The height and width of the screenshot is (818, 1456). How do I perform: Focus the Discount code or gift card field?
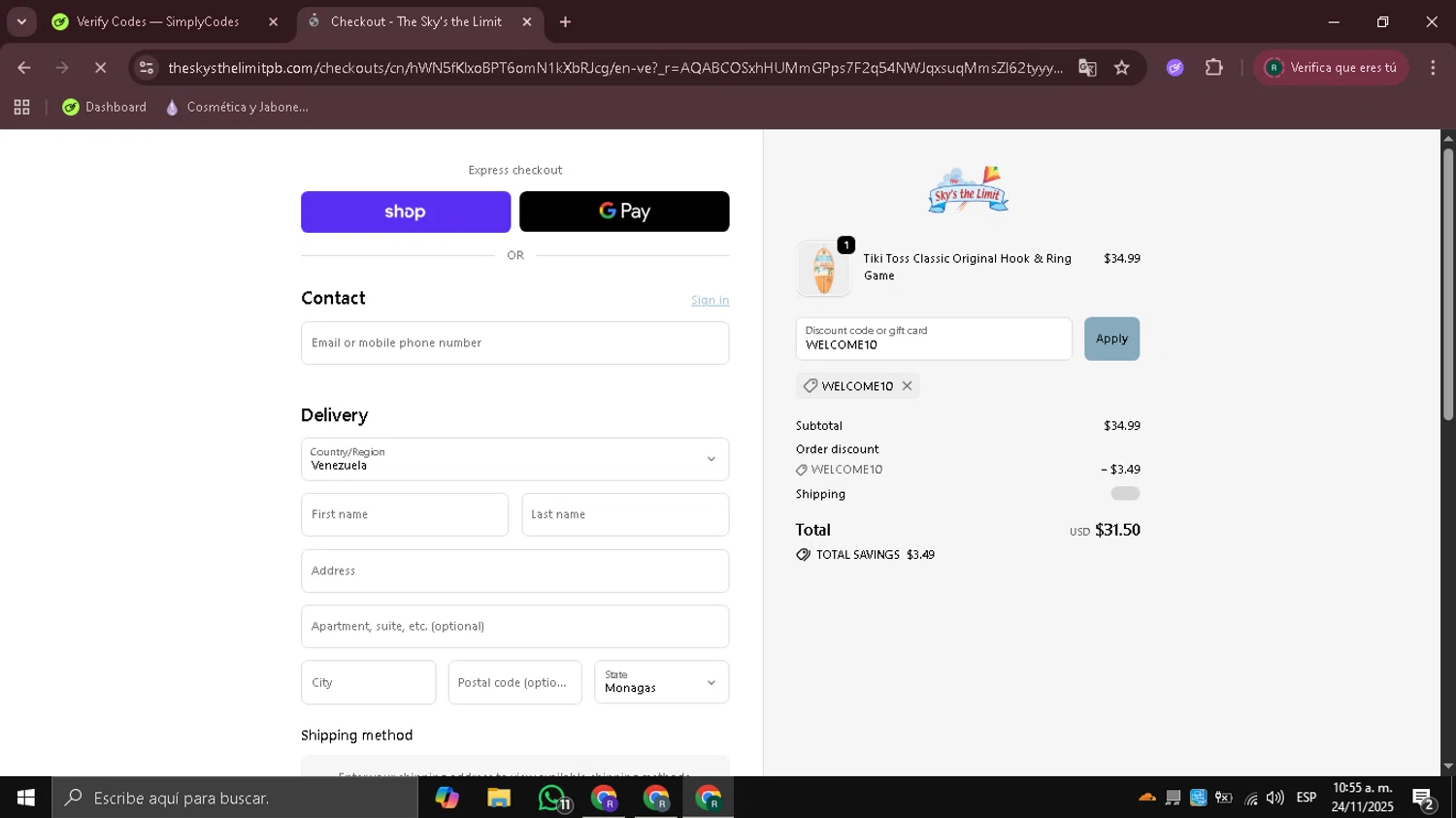pyautogui.click(x=934, y=339)
